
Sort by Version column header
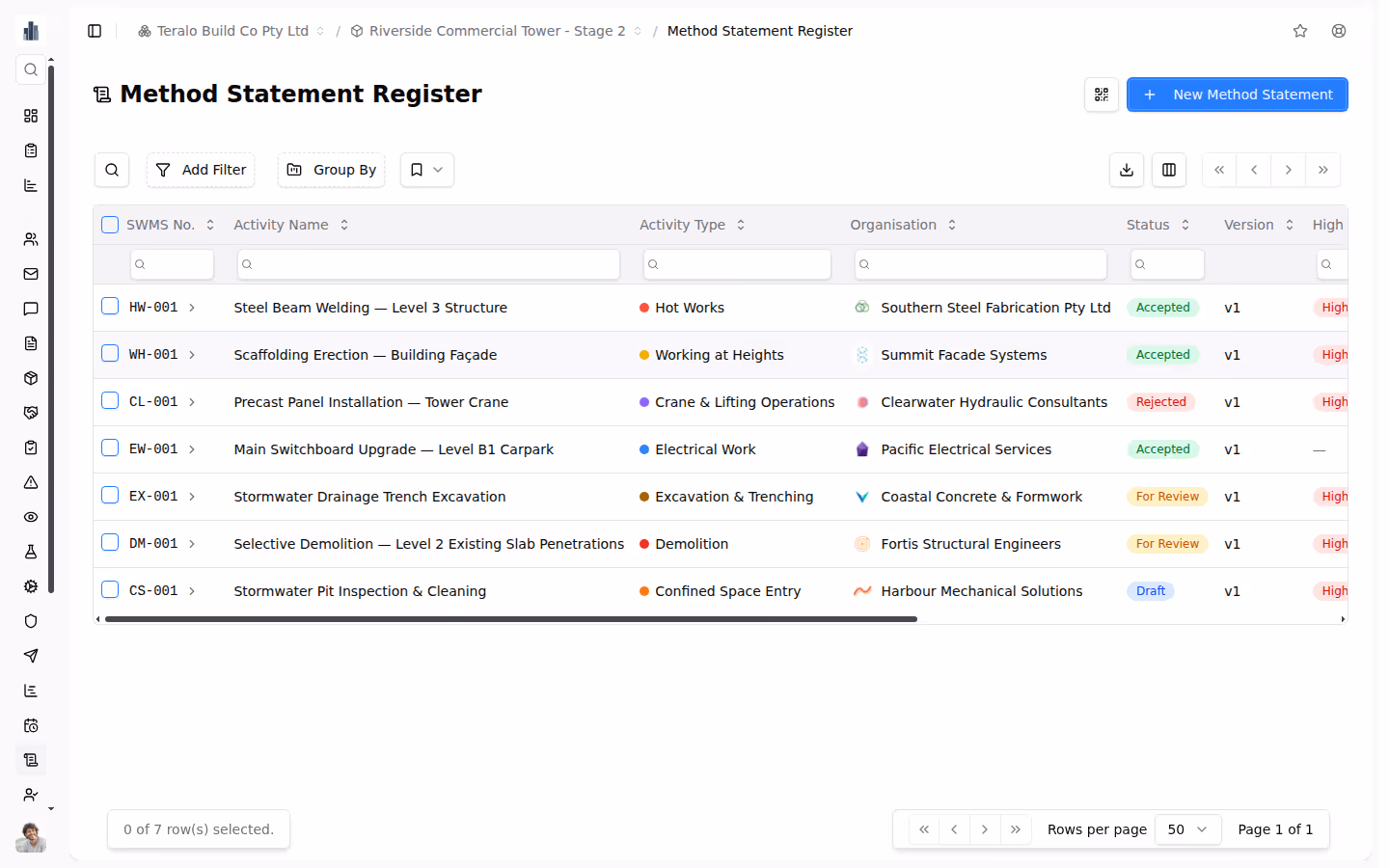click(x=1260, y=225)
